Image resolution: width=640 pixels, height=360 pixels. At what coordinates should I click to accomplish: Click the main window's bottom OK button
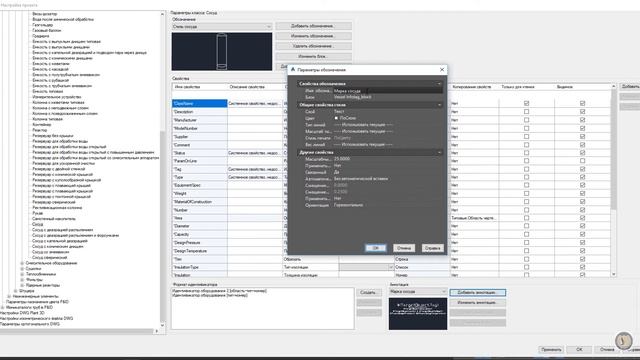click(579, 349)
